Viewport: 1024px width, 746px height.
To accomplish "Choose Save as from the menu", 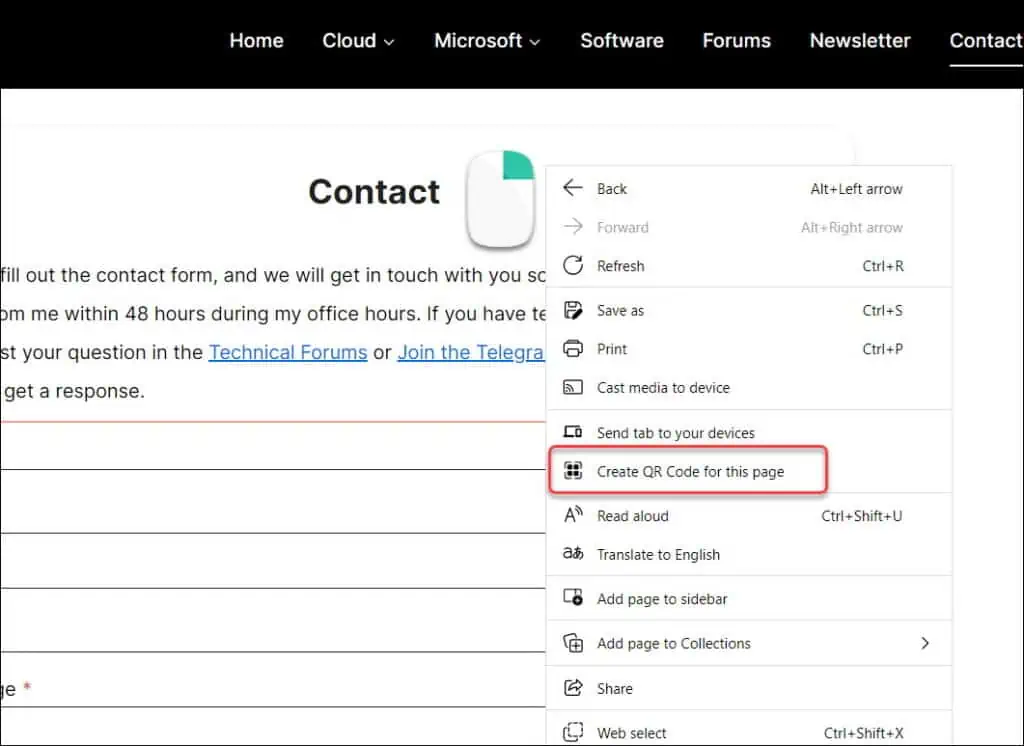I will pyautogui.click(x=748, y=310).
